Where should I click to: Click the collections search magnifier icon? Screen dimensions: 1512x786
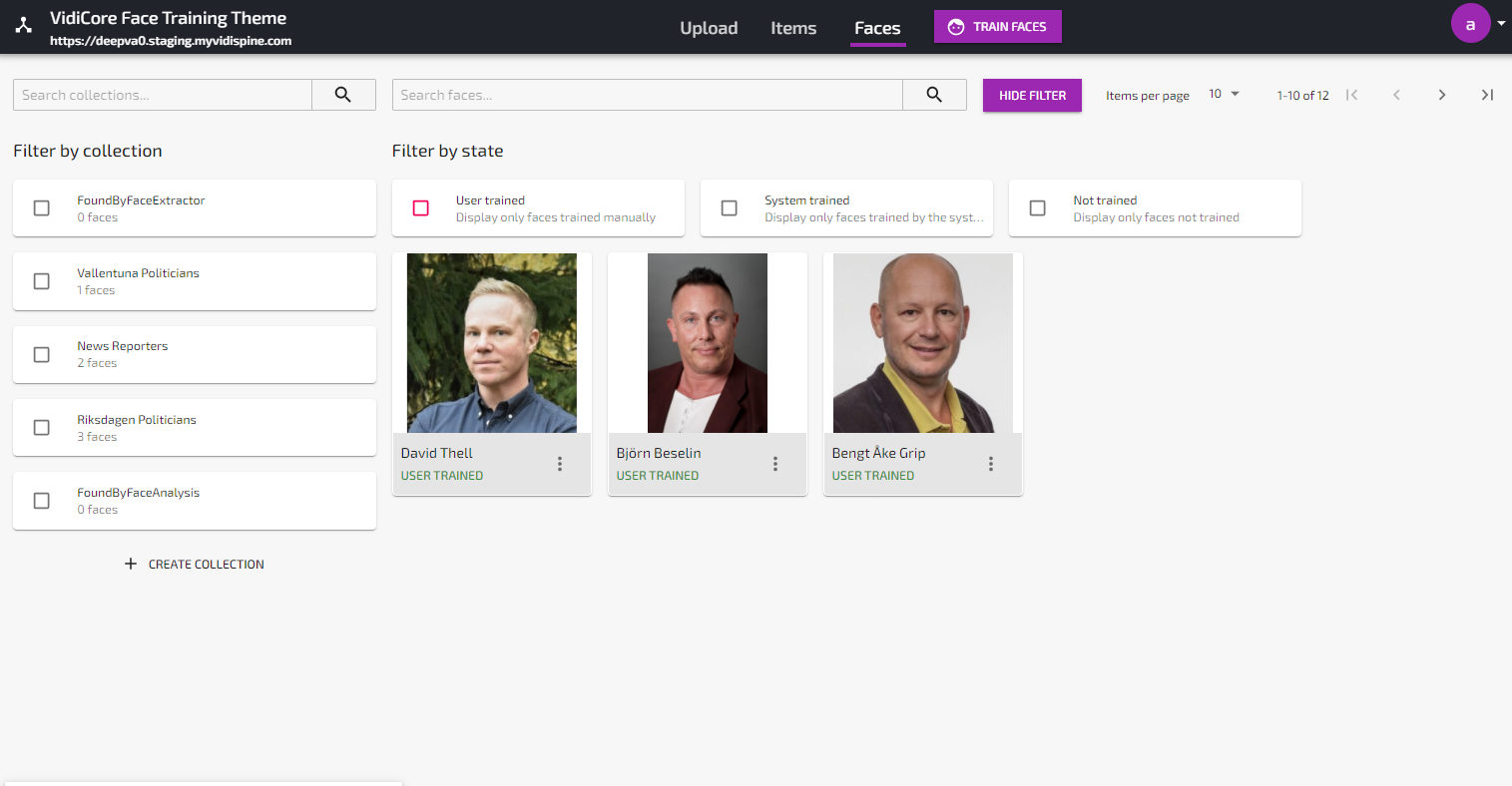(343, 95)
